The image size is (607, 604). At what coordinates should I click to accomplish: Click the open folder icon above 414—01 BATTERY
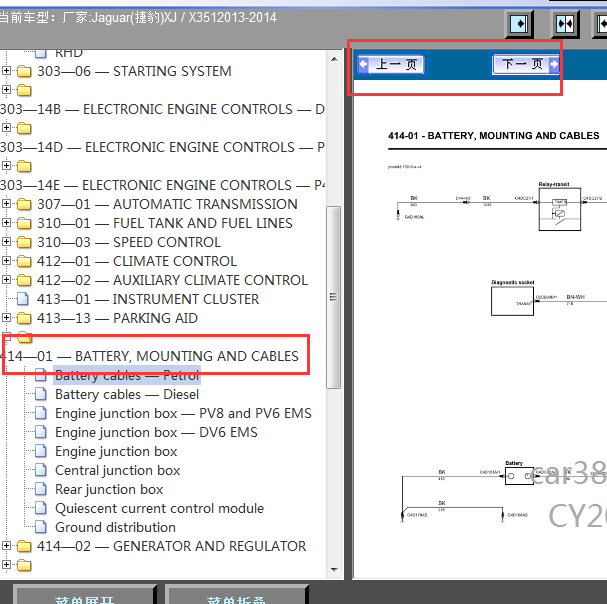(x=25, y=337)
